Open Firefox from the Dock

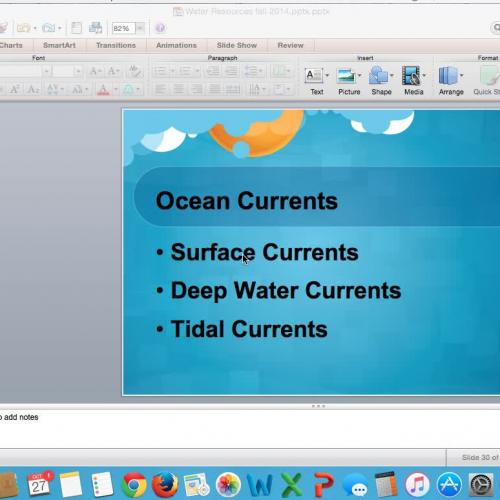tap(165, 485)
